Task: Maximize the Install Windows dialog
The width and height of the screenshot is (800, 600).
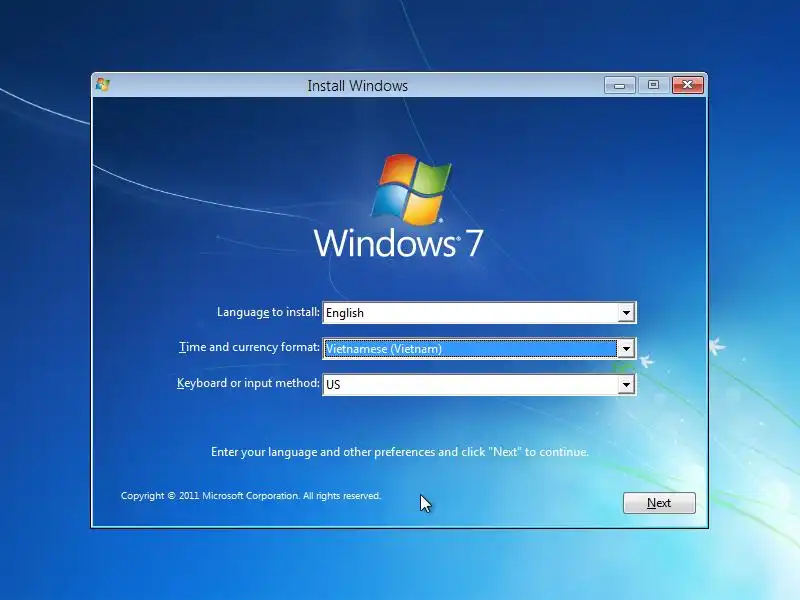Action: pyautogui.click(x=653, y=85)
